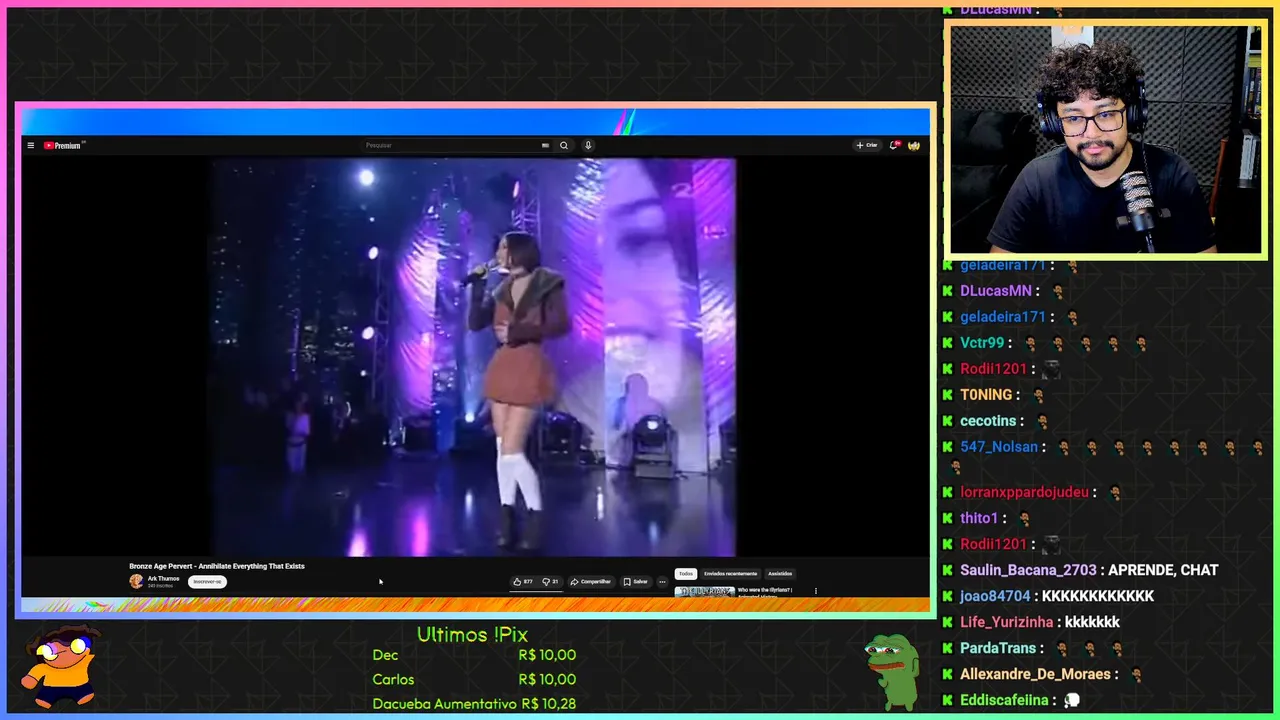The height and width of the screenshot is (720, 1280).
Task: Open the Ark Thumos channel avatar
Action: (136, 581)
